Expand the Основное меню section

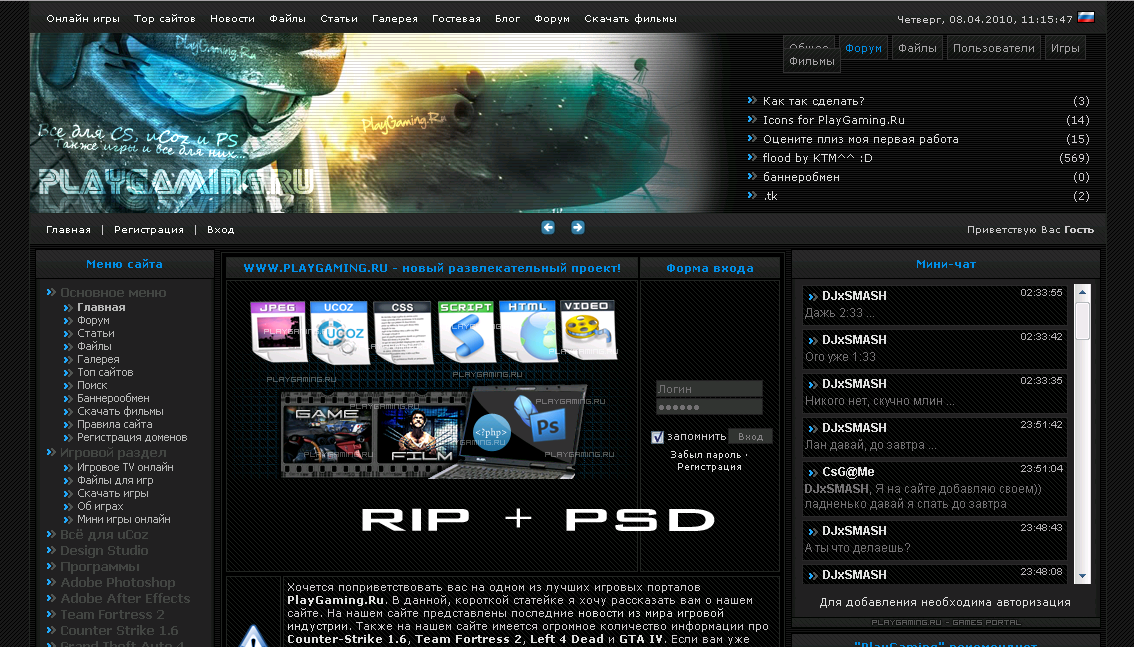(x=113, y=293)
